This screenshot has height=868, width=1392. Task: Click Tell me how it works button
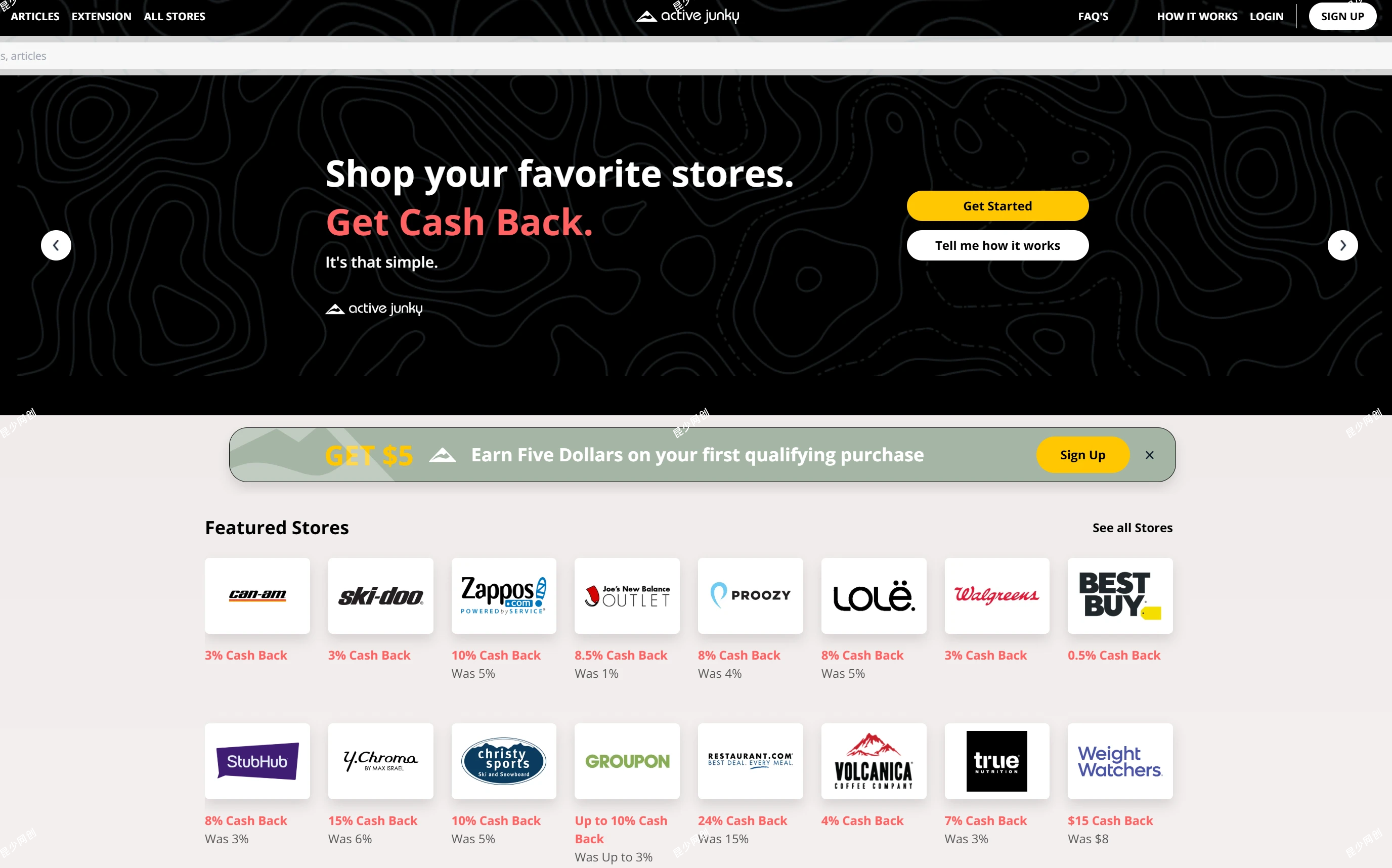tap(997, 245)
